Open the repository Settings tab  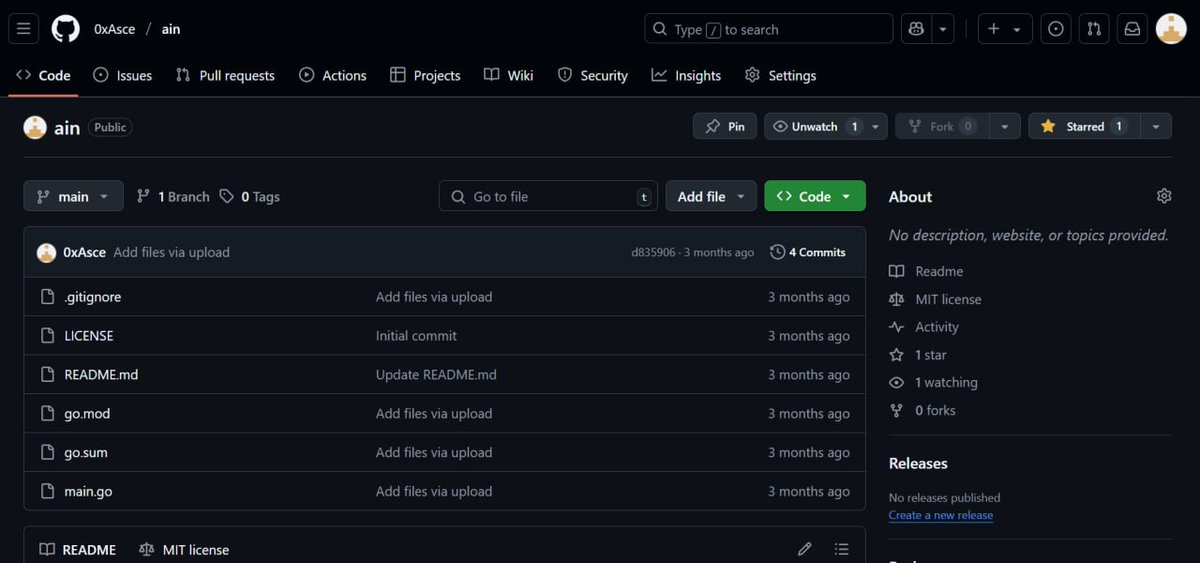click(781, 75)
